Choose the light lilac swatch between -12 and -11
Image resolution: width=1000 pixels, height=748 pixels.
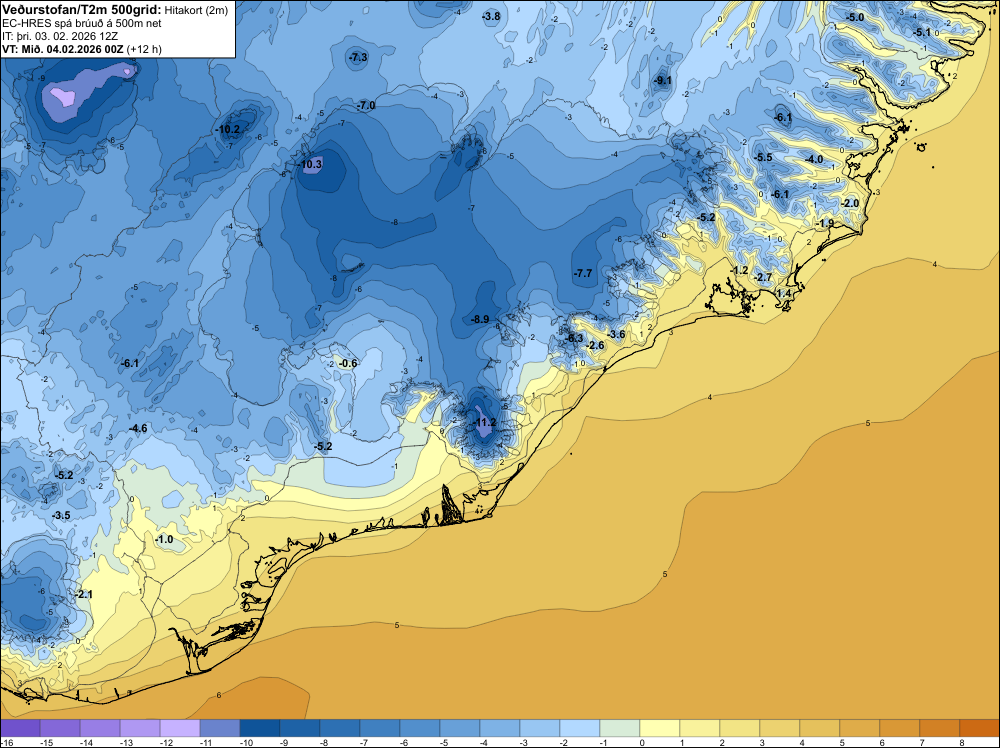(180, 728)
